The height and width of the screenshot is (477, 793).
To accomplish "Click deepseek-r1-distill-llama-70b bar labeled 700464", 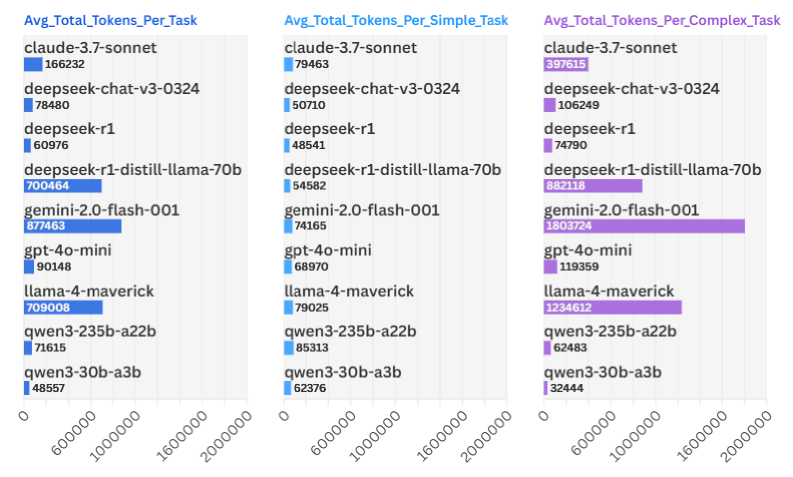I will tap(62, 186).
